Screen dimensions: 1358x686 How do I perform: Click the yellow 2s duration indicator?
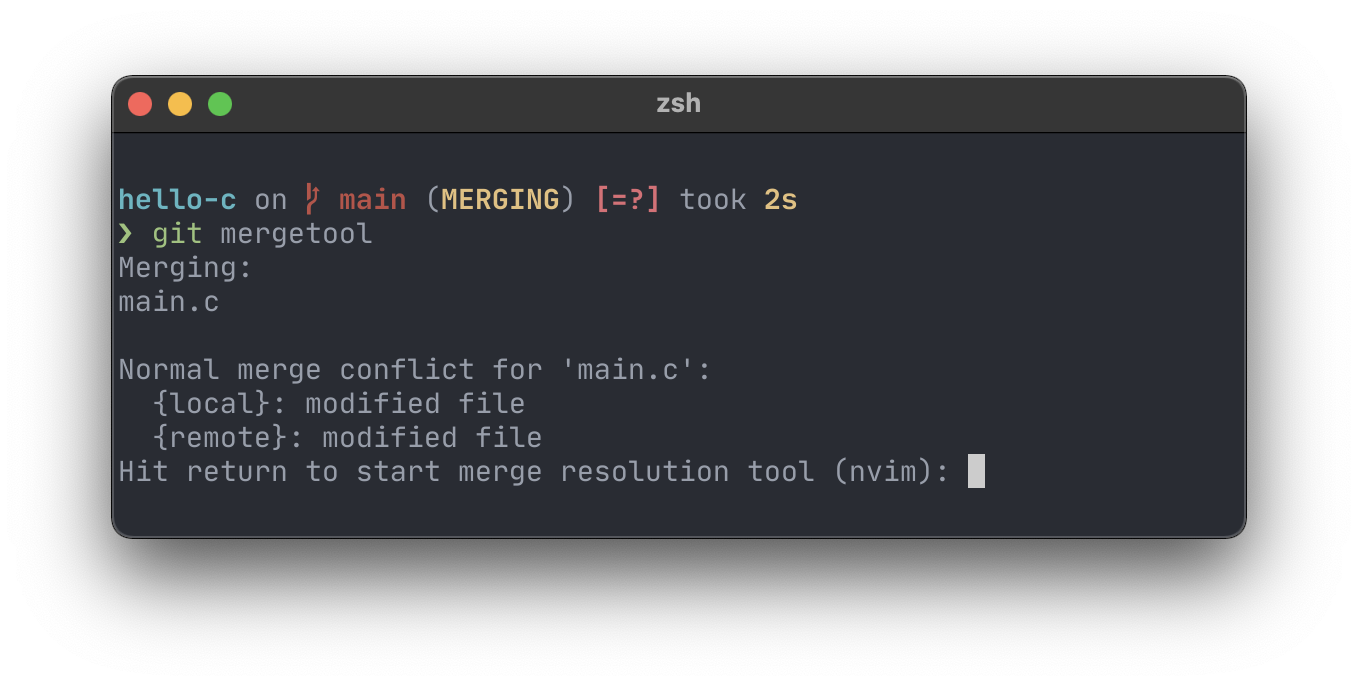click(x=781, y=199)
